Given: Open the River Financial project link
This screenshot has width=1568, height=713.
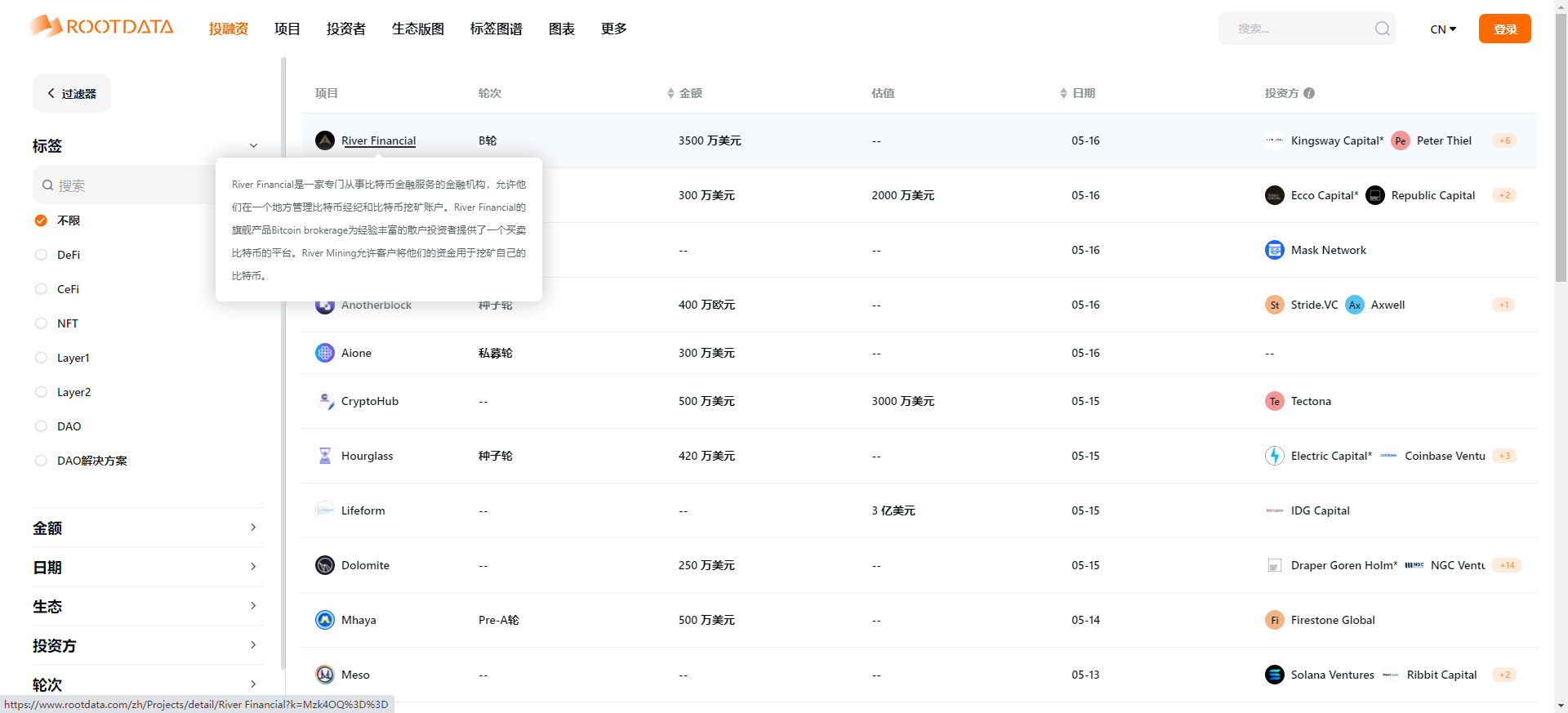Looking at the screenshot, I should click(378, 140).
